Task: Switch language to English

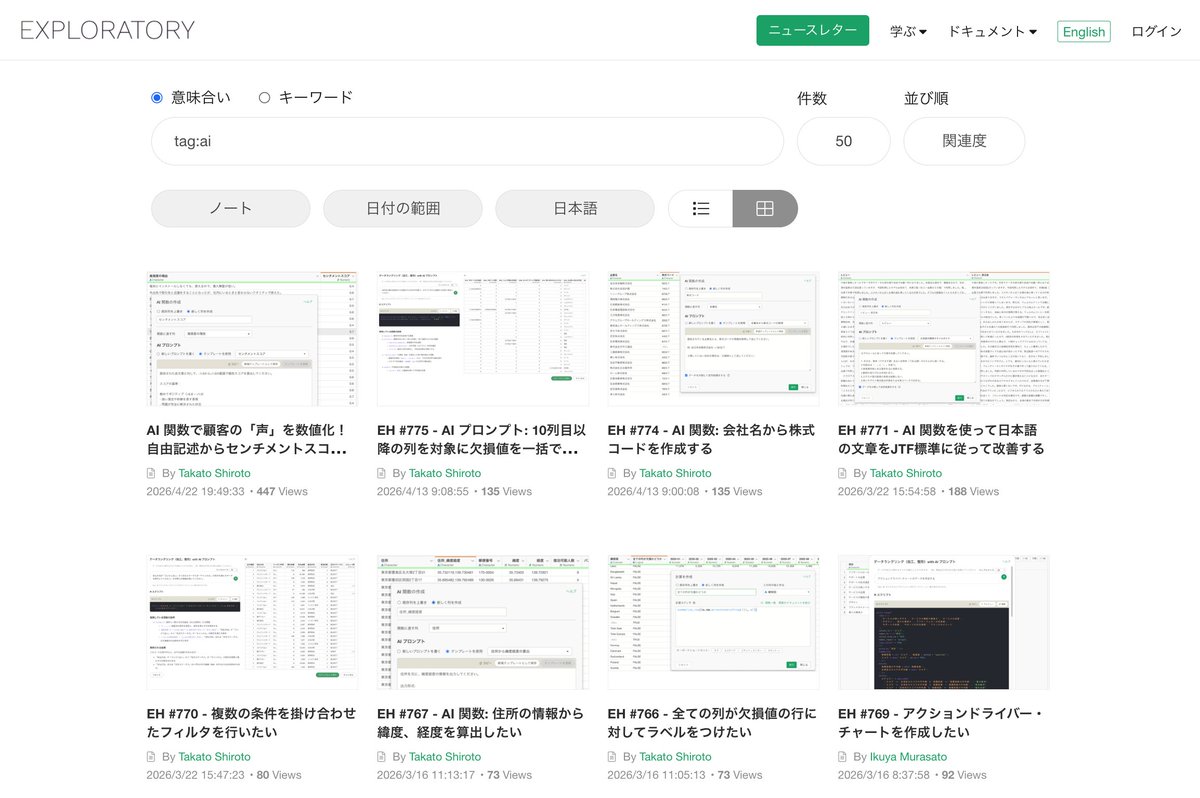Action: click(1084, 32)
